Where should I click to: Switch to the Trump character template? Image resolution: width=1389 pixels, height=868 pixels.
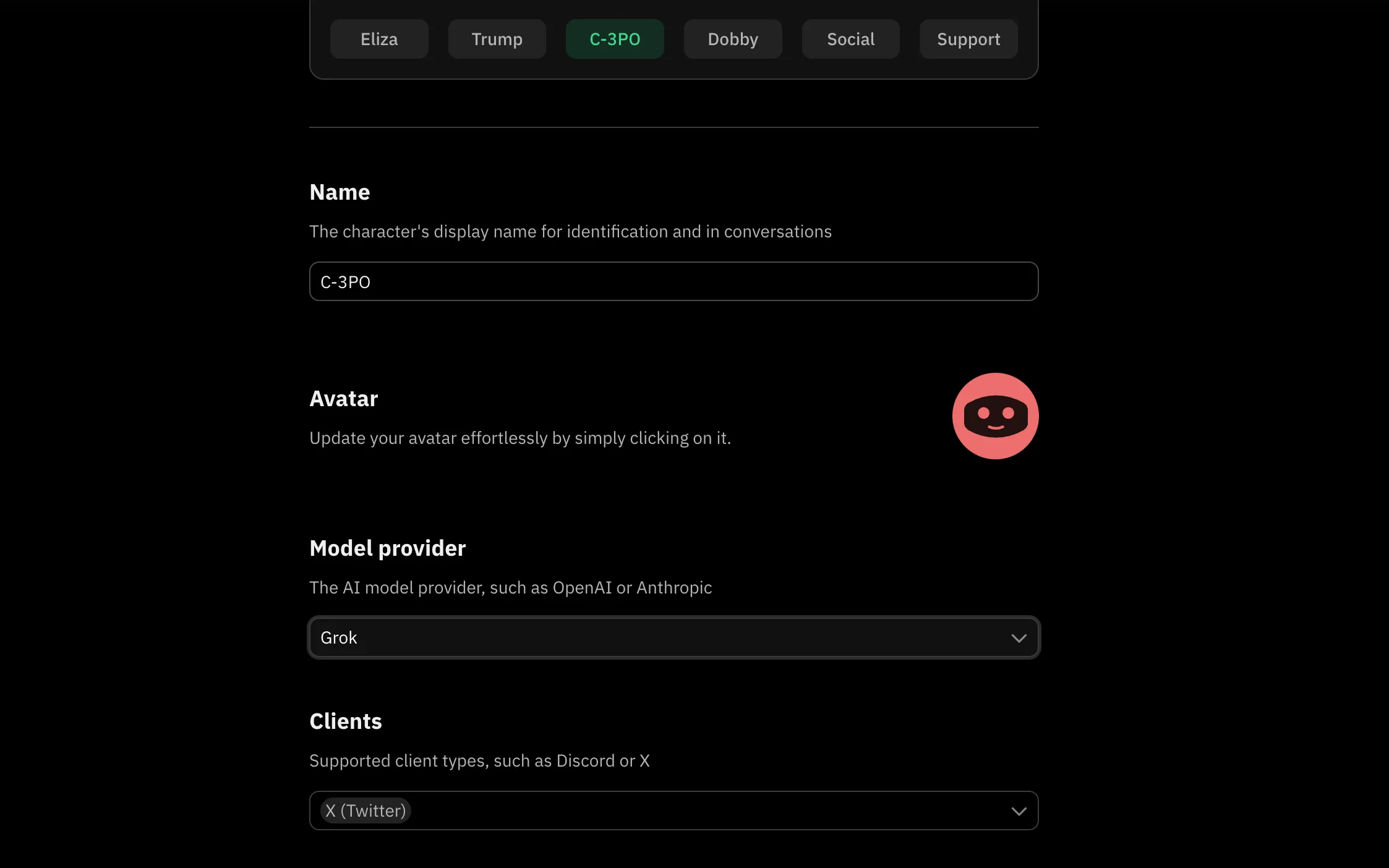497,39
